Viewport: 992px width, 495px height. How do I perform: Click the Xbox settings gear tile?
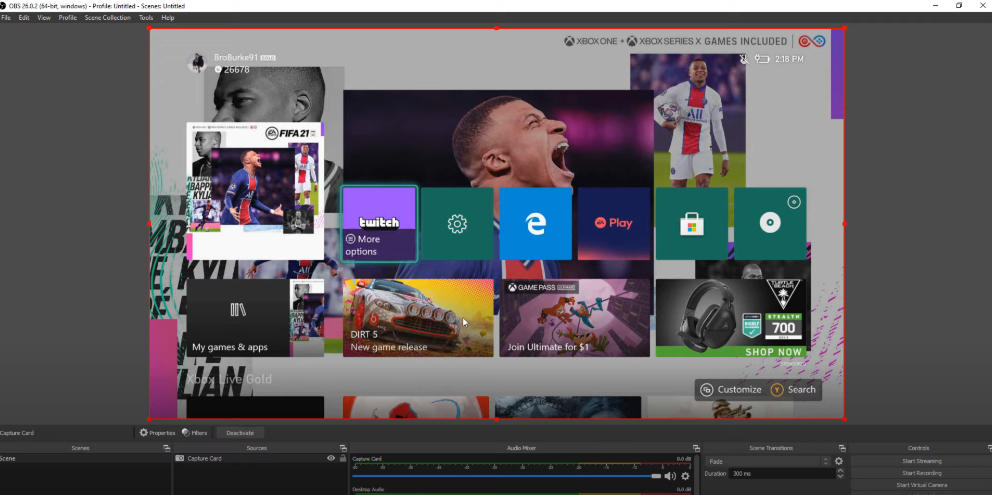coord(457,223)
